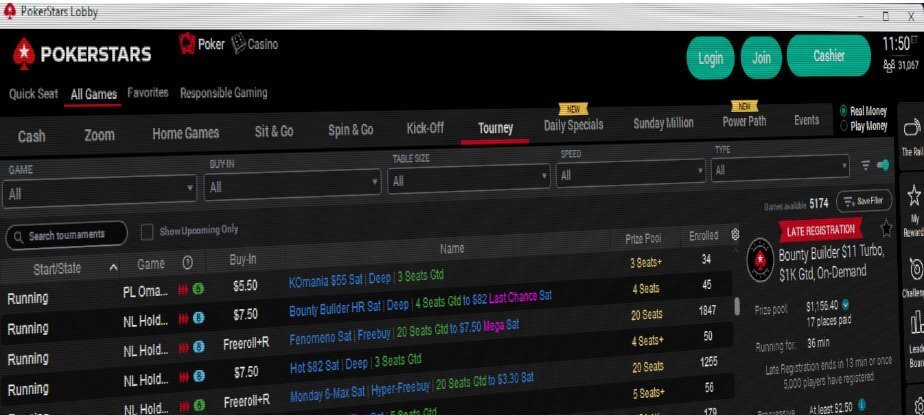
Task: Open column settings gear next to Enrolled
Action: [735, 235]
